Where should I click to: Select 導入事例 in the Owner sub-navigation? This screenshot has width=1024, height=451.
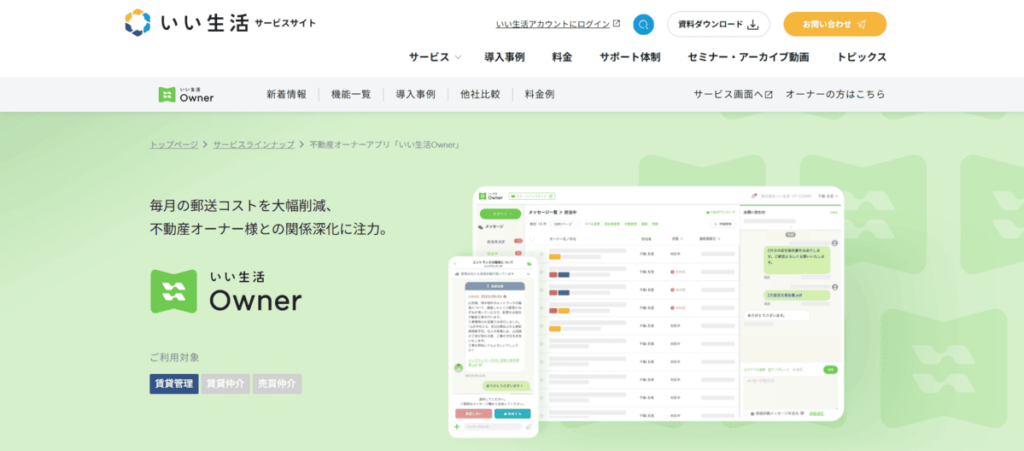point(415,95)
